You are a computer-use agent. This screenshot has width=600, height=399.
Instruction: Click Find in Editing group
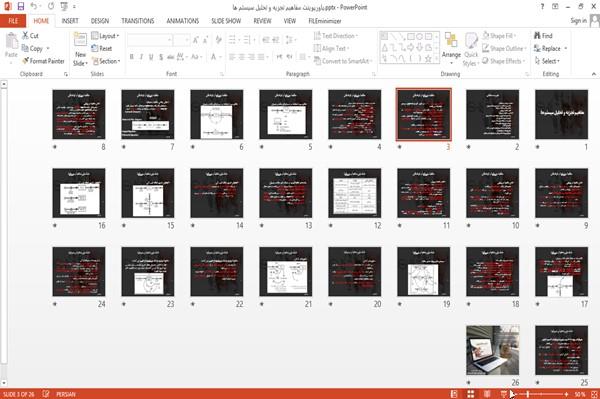coord(543,36)
